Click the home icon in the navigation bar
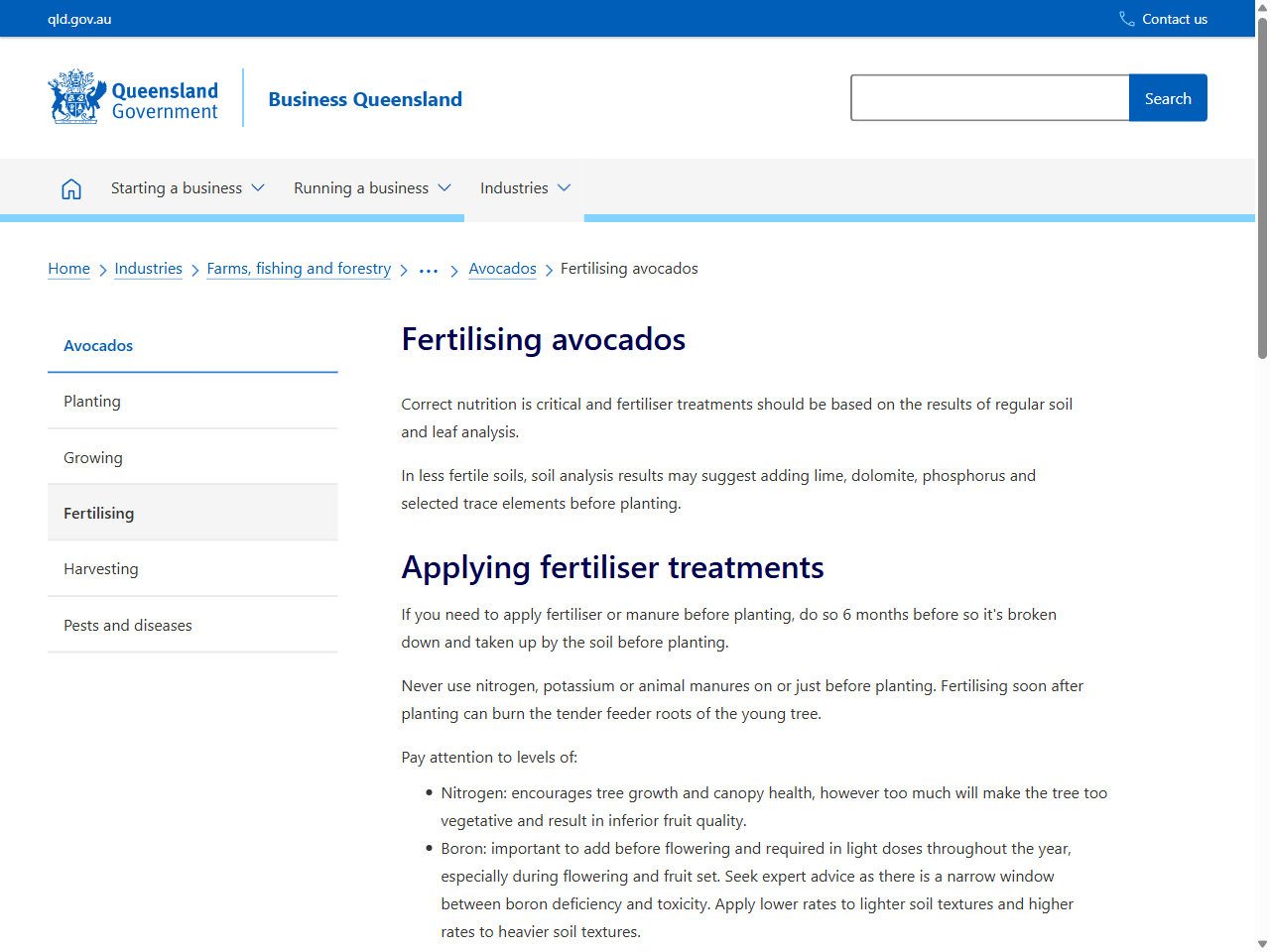This screenshot has height=952, width=1270. [x=70, y=187]
